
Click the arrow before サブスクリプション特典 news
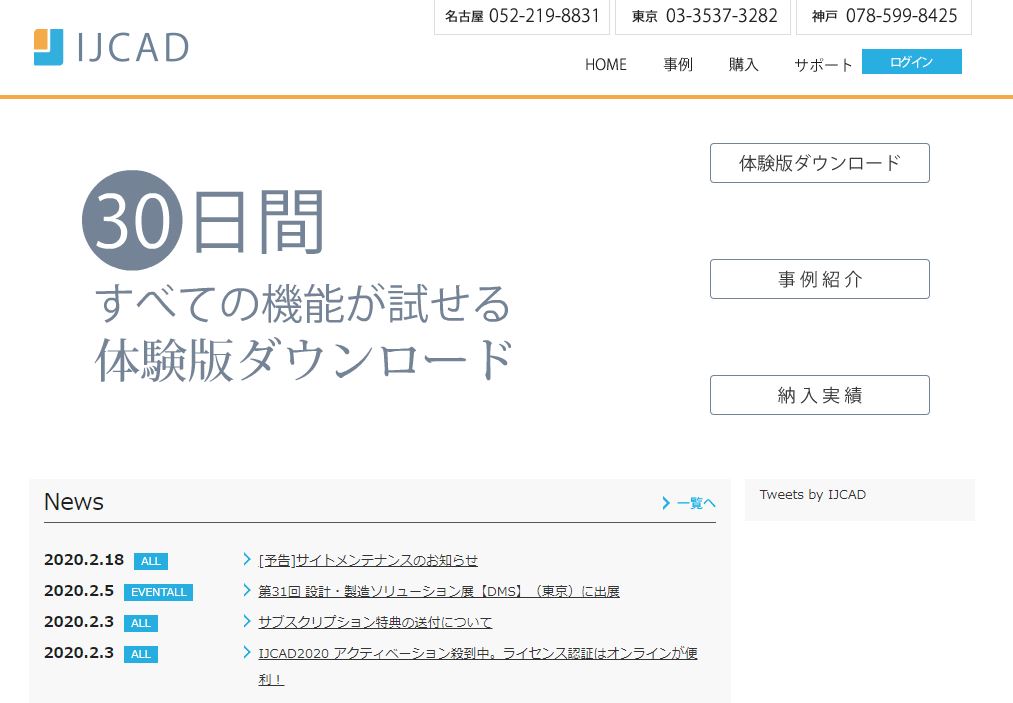(247, 621)
